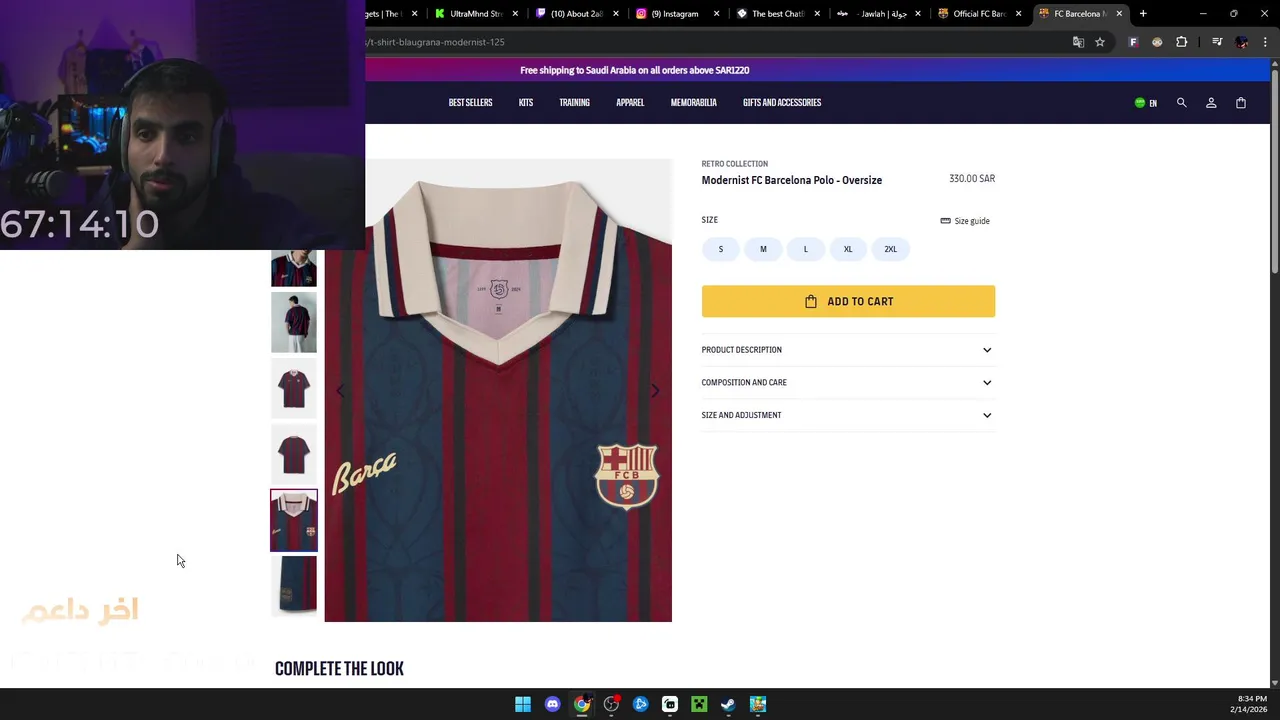Screen dimensions: 1280x720
Task: Go to the previous product image arrow
Action: 340,391
